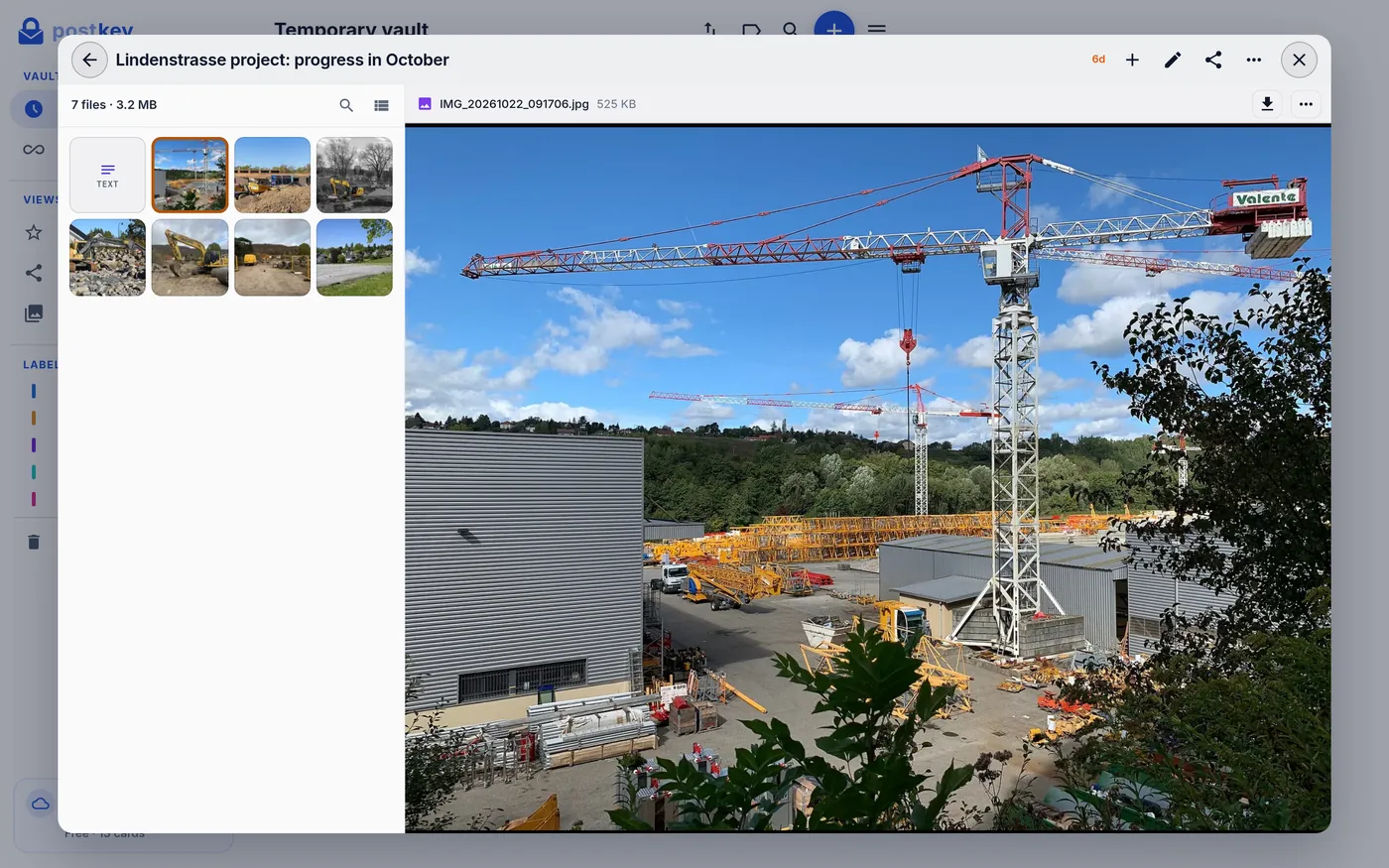The image size is (1389, 868).
Task: Share the Lindenstrasse project card
Action: [1213, 60]
